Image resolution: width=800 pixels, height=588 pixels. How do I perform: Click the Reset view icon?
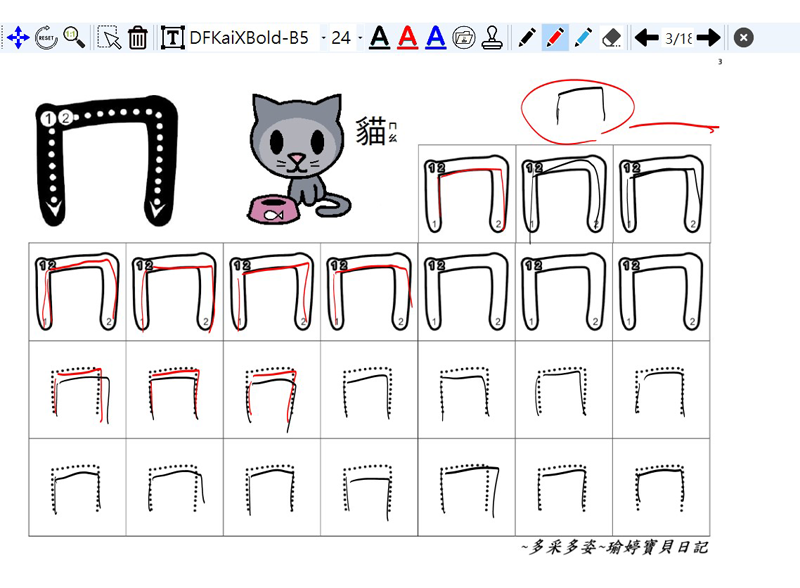pyautogui.click(x=46, y=38)
